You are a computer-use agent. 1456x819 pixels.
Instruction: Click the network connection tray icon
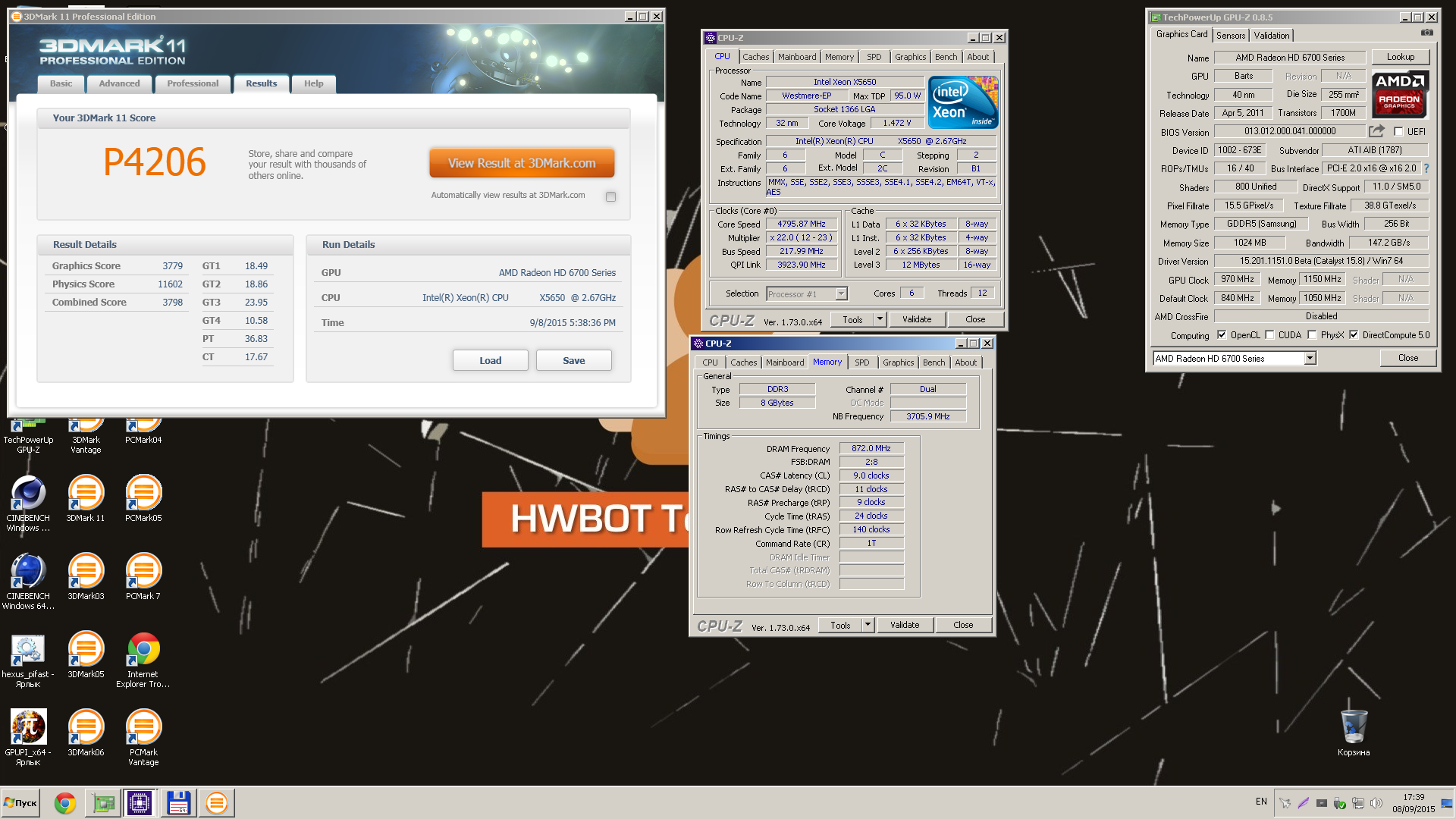pyautogui.click(x=1358, y=802)
